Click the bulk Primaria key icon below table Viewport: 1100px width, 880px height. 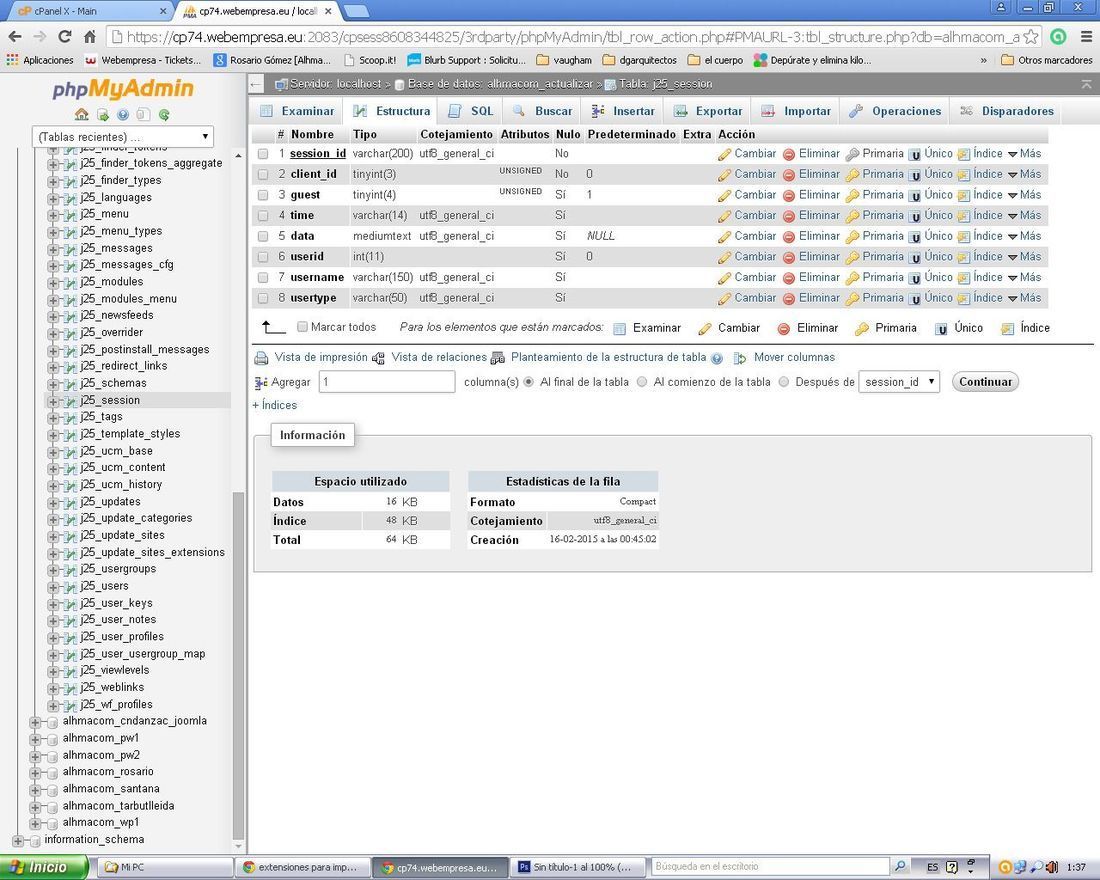tap(862, 328)
